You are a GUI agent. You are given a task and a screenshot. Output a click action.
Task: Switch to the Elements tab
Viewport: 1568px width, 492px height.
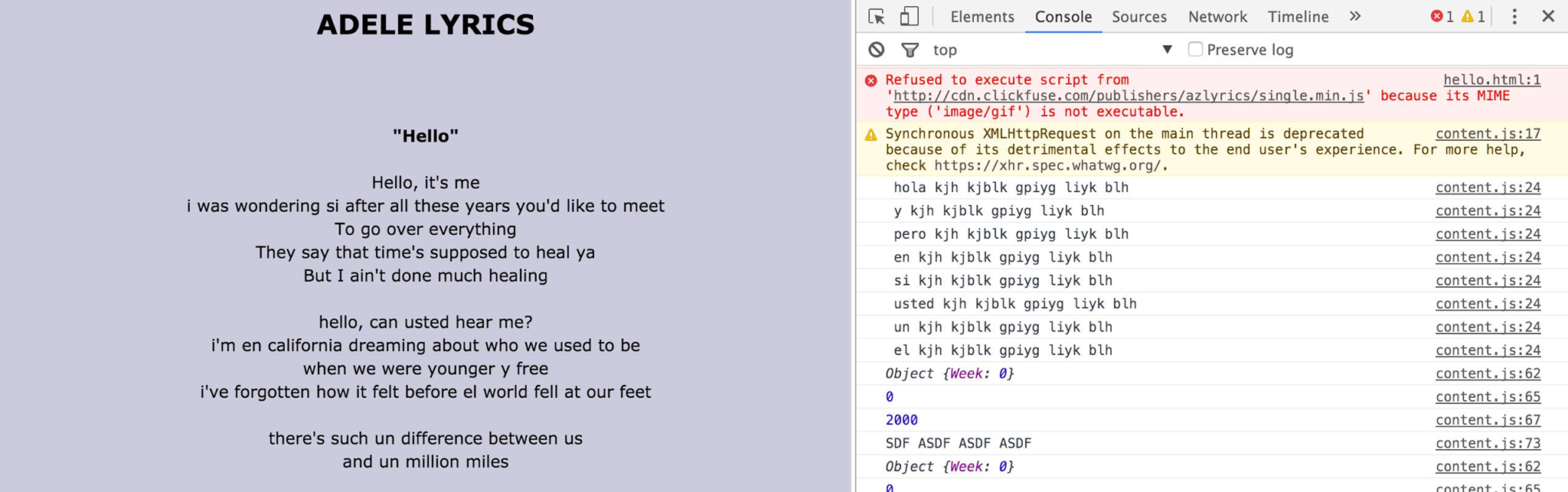click(x=982, y=17)
